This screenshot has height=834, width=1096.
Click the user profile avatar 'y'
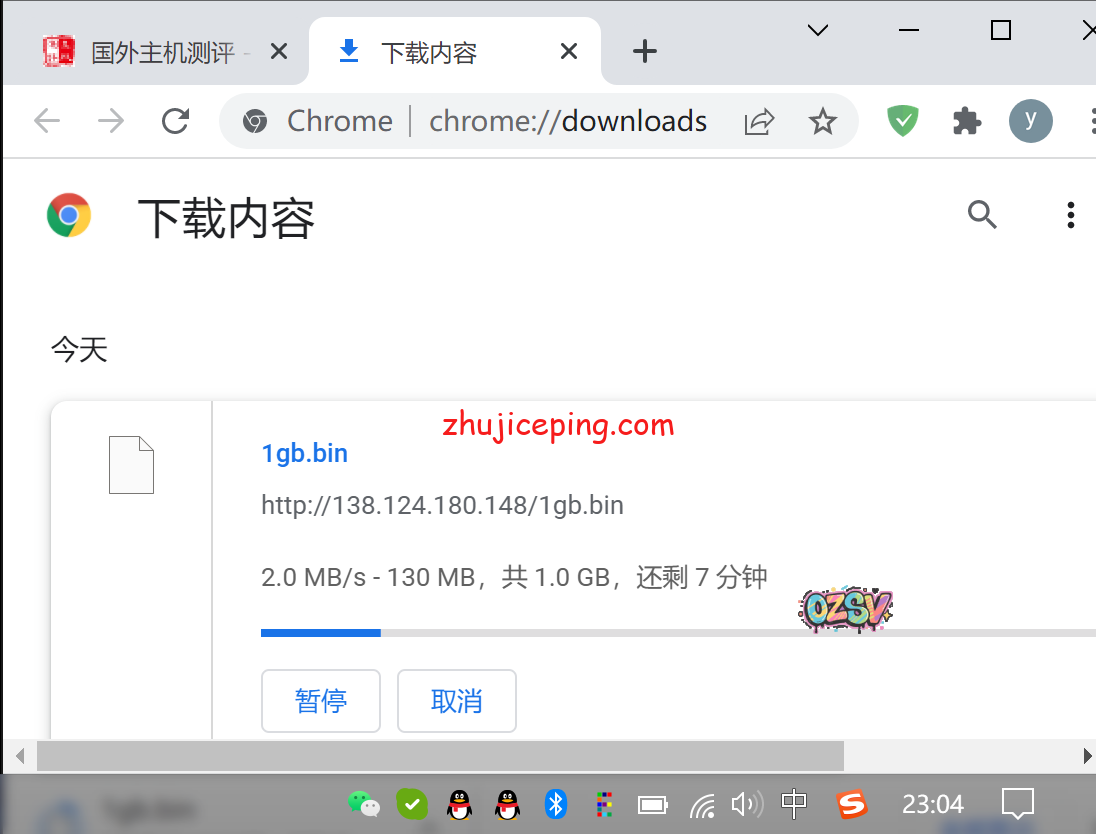point(1030,121)
